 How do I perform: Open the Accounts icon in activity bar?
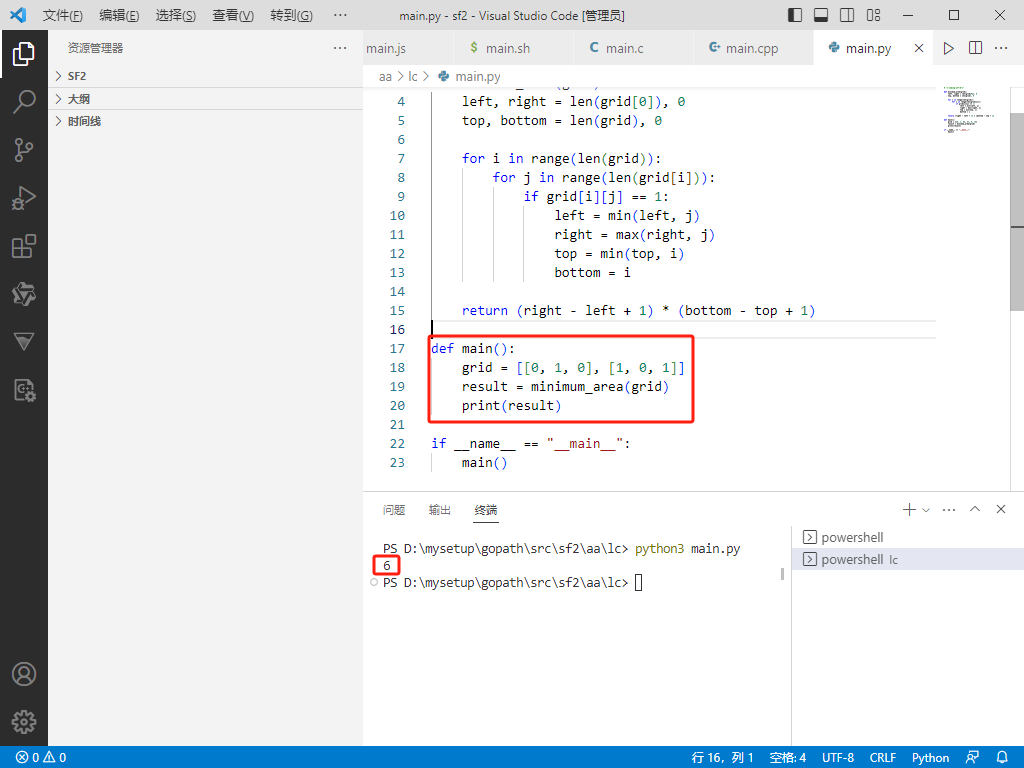click(24, 674)
